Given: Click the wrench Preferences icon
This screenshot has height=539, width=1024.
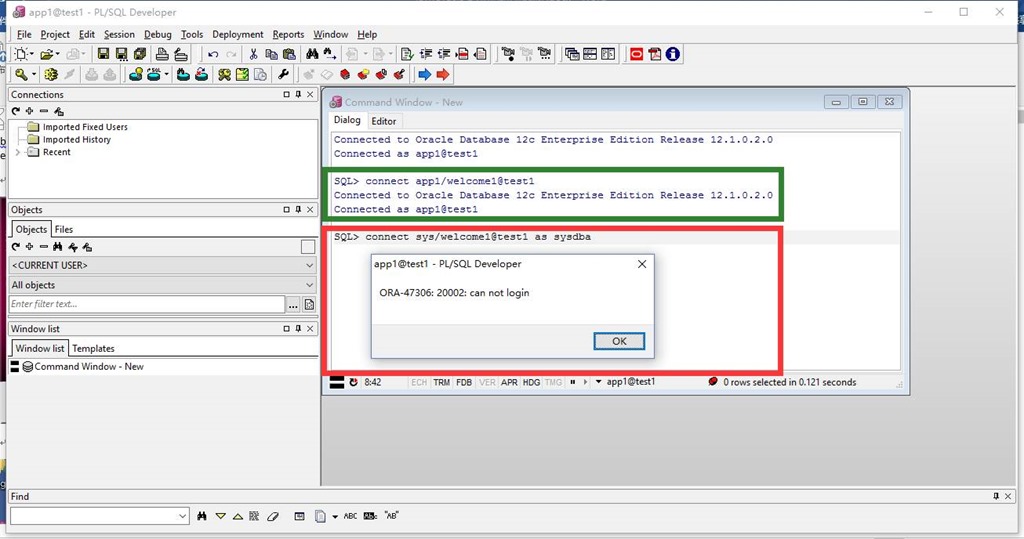Looking at the screenshot, I should [x=283, y=74].
